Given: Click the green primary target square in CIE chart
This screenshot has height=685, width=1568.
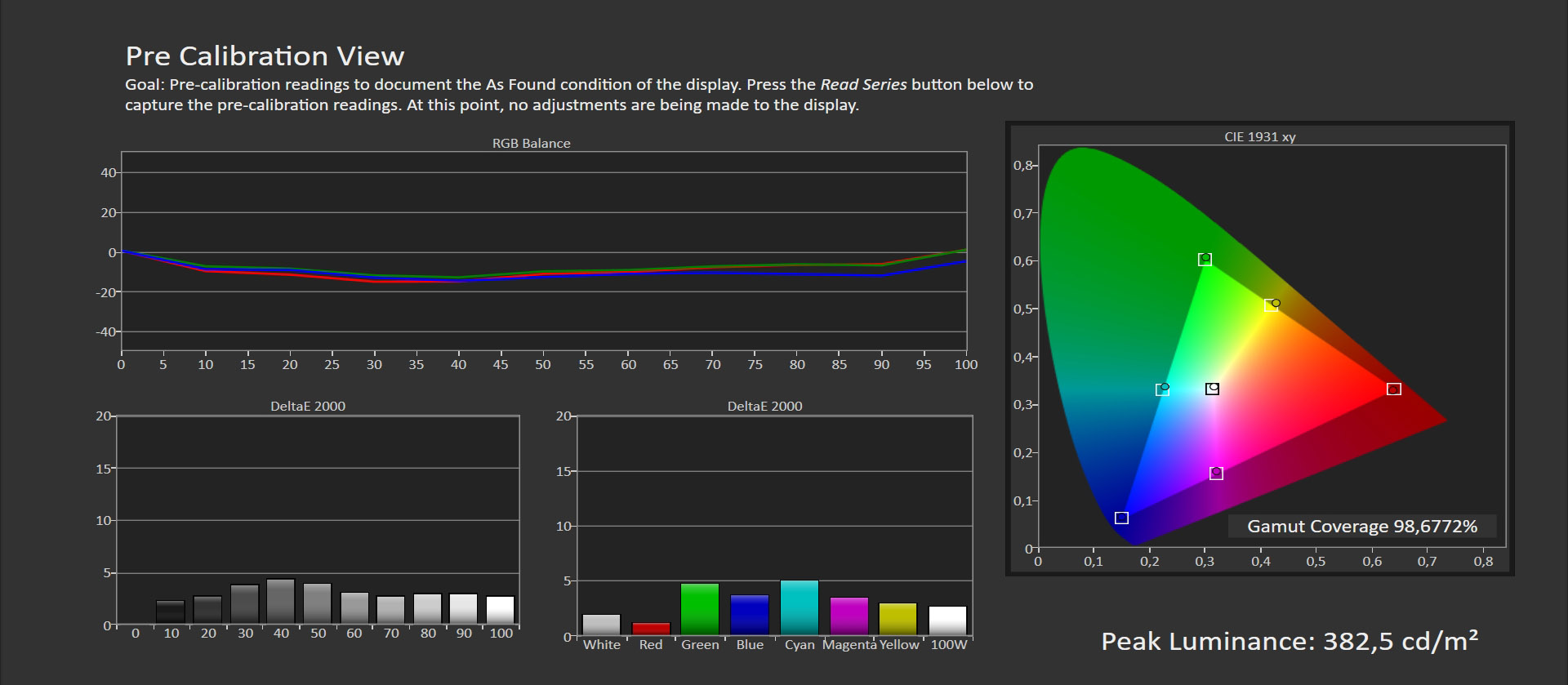Looking at the screenshot, I should pos(1205,260).
